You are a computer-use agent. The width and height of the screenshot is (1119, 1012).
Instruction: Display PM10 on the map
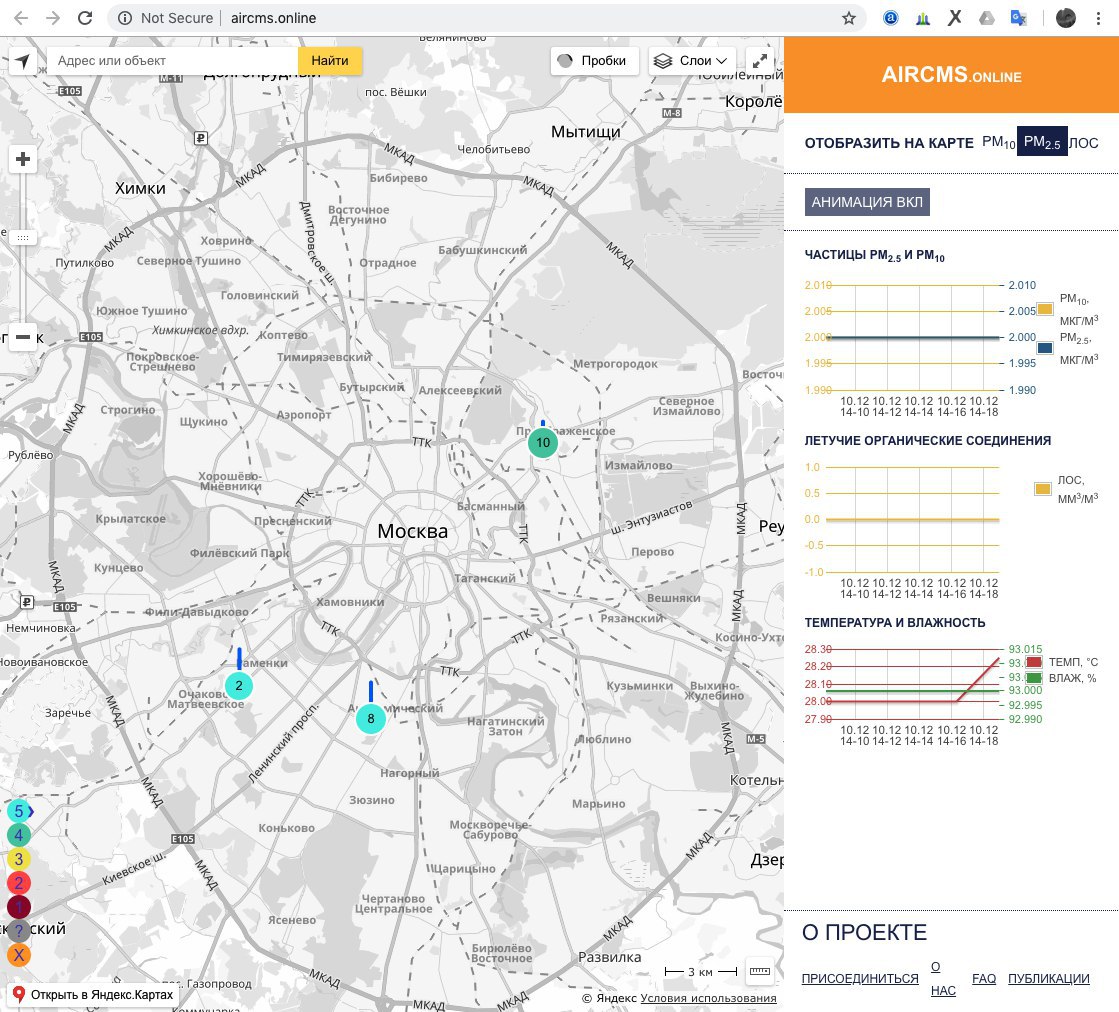point(998,142)
